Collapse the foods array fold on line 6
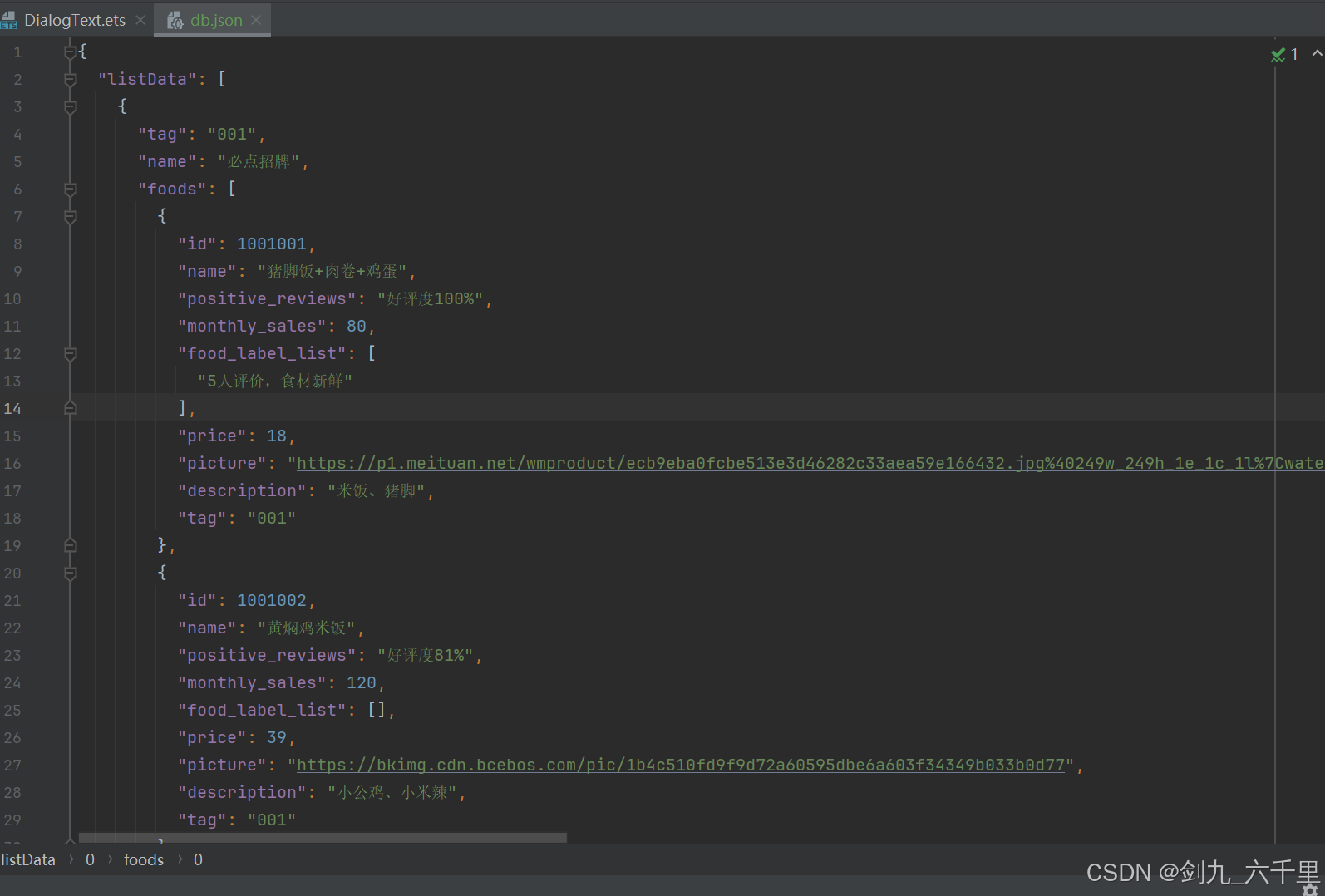 71,190
